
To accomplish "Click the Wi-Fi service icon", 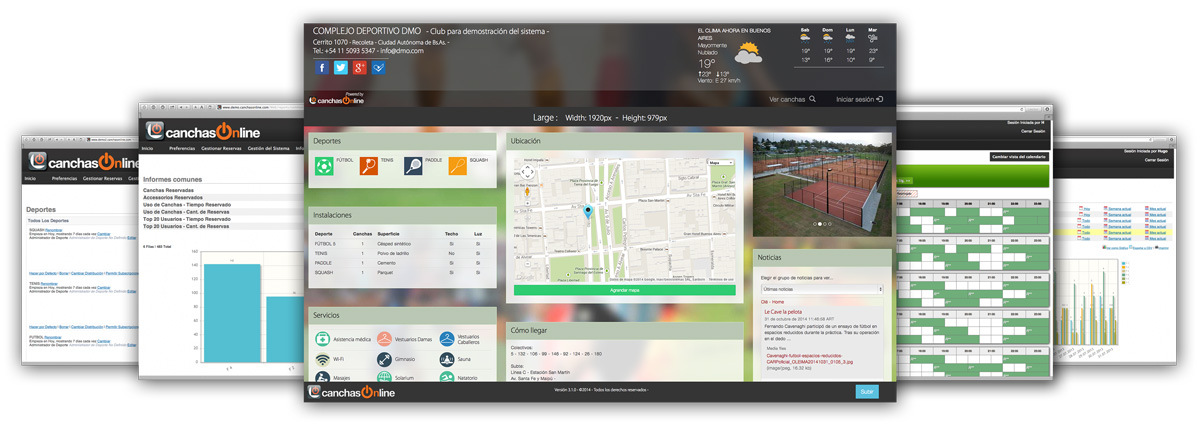I will pos(322,359).
